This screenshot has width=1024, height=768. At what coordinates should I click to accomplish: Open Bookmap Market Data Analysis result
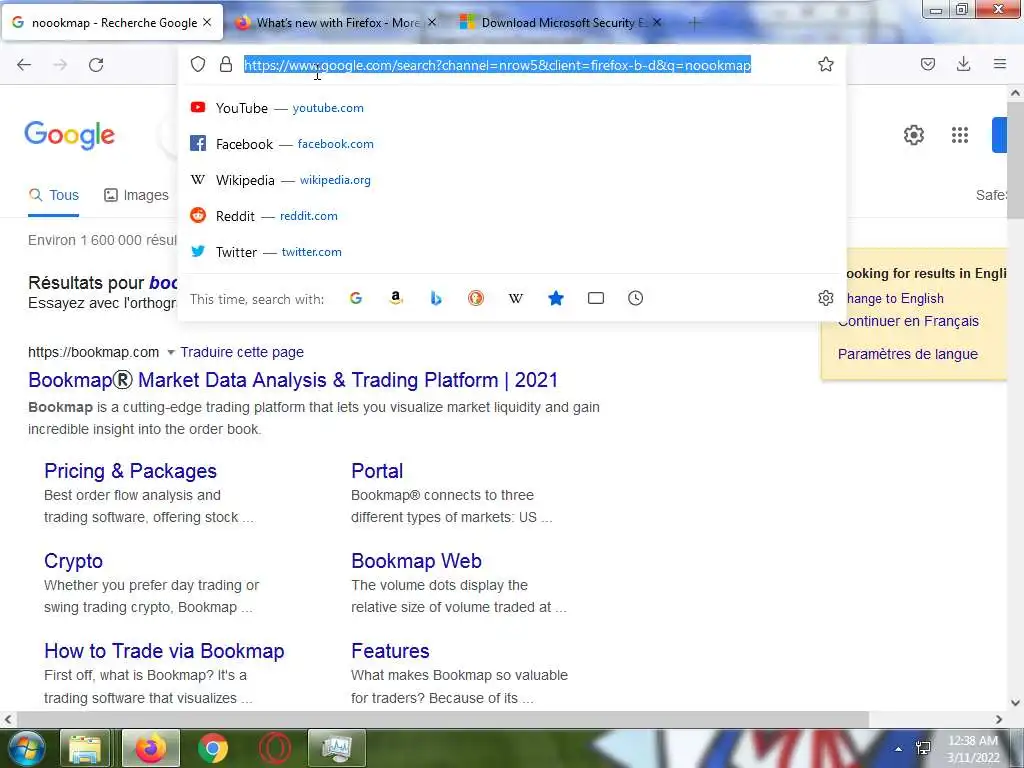tap(293, 380)
